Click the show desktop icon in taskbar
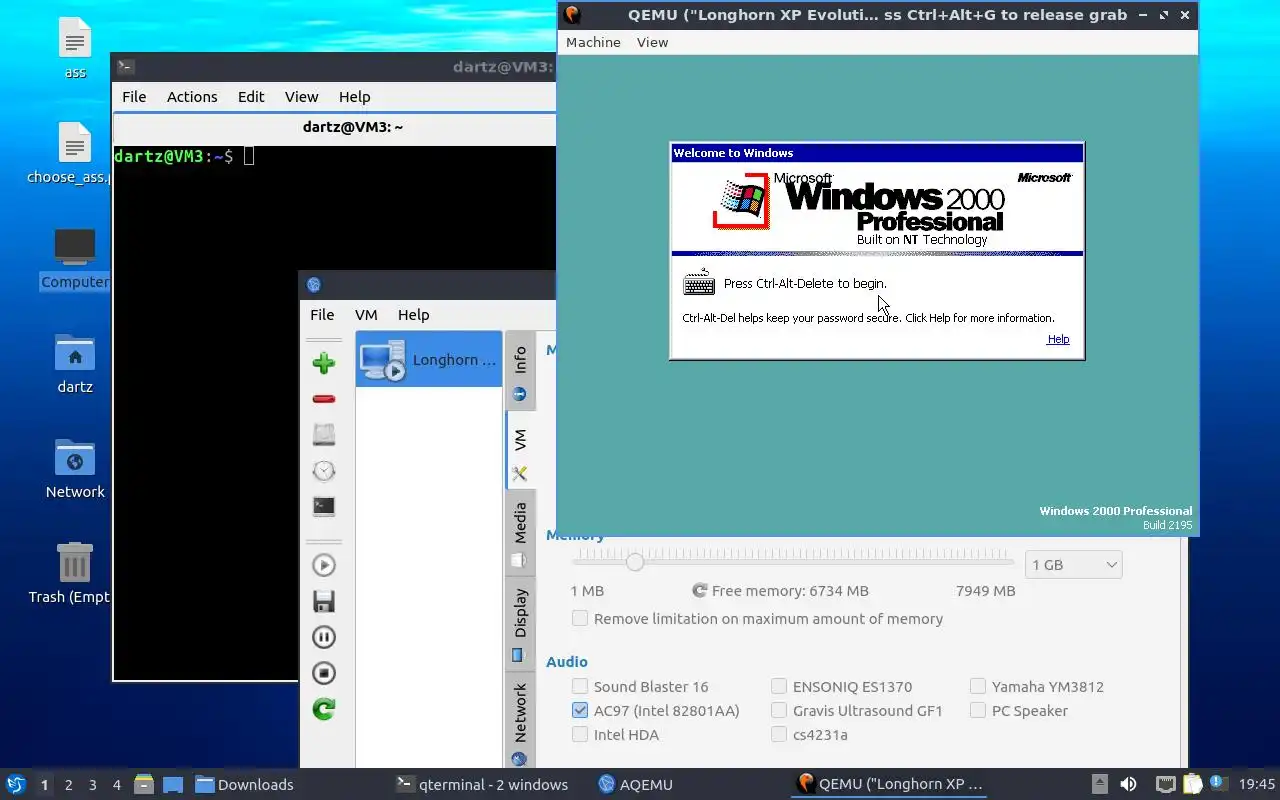 pos(173,784)
